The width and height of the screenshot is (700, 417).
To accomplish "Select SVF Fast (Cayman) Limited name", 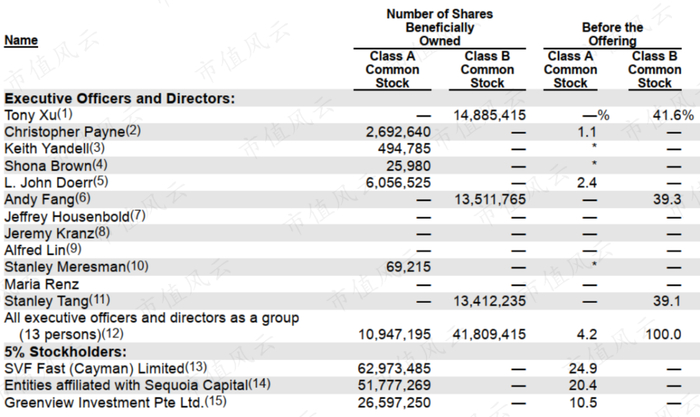I will [x=105, y=368].
